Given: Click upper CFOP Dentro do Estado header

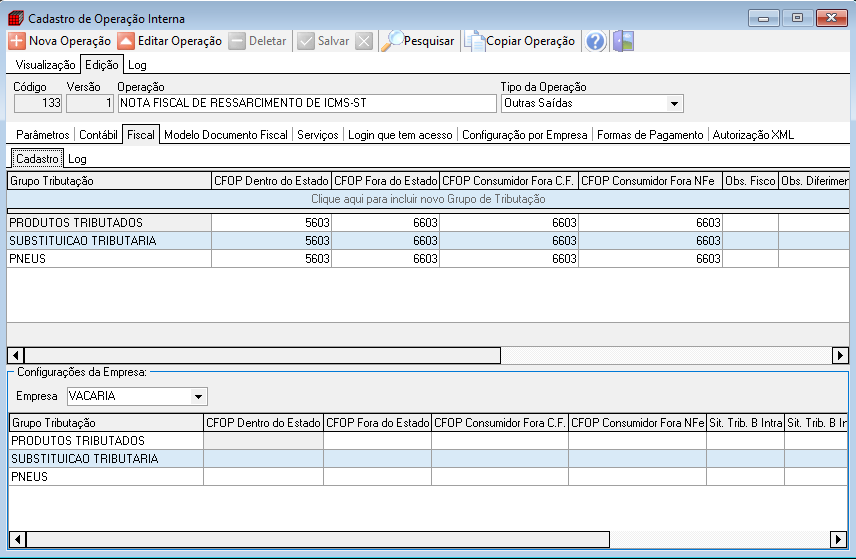Looking at the screenshot, I should (271, 181).
